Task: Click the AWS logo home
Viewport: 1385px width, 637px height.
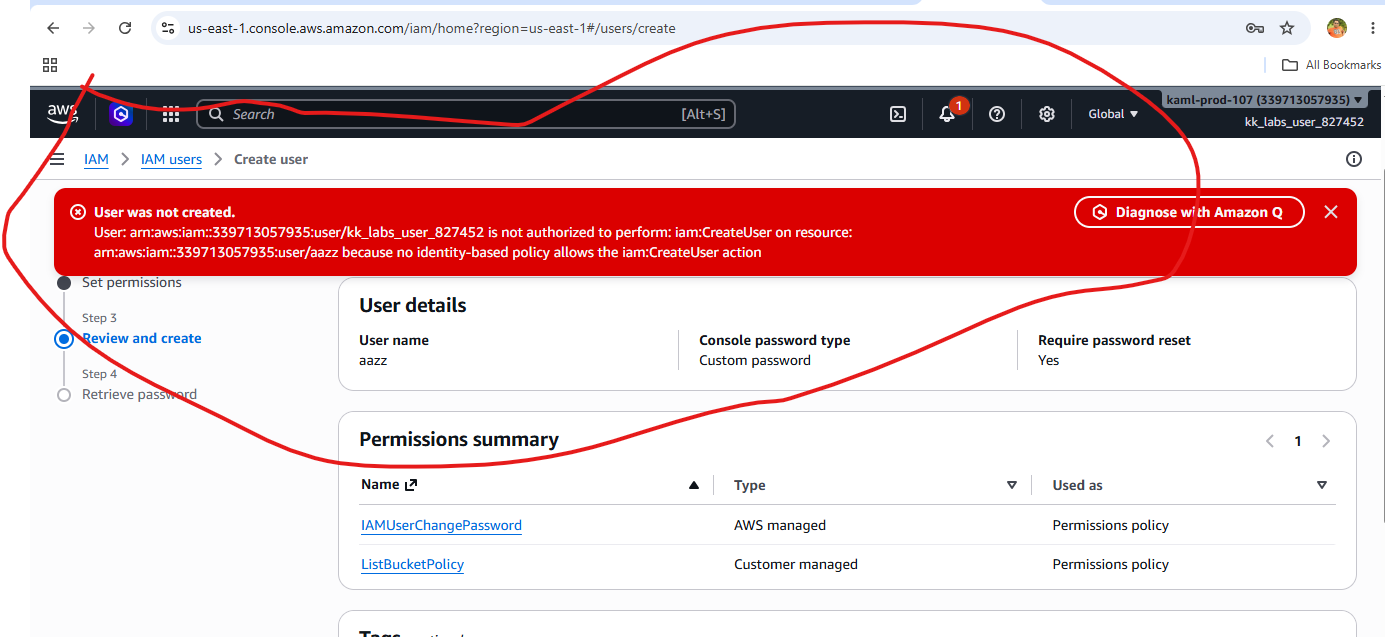Action: click(62, 114)
